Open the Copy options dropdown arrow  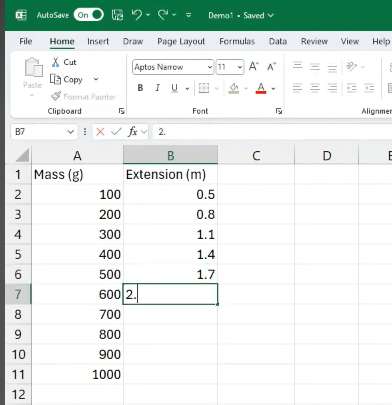[x=96, y=79]
